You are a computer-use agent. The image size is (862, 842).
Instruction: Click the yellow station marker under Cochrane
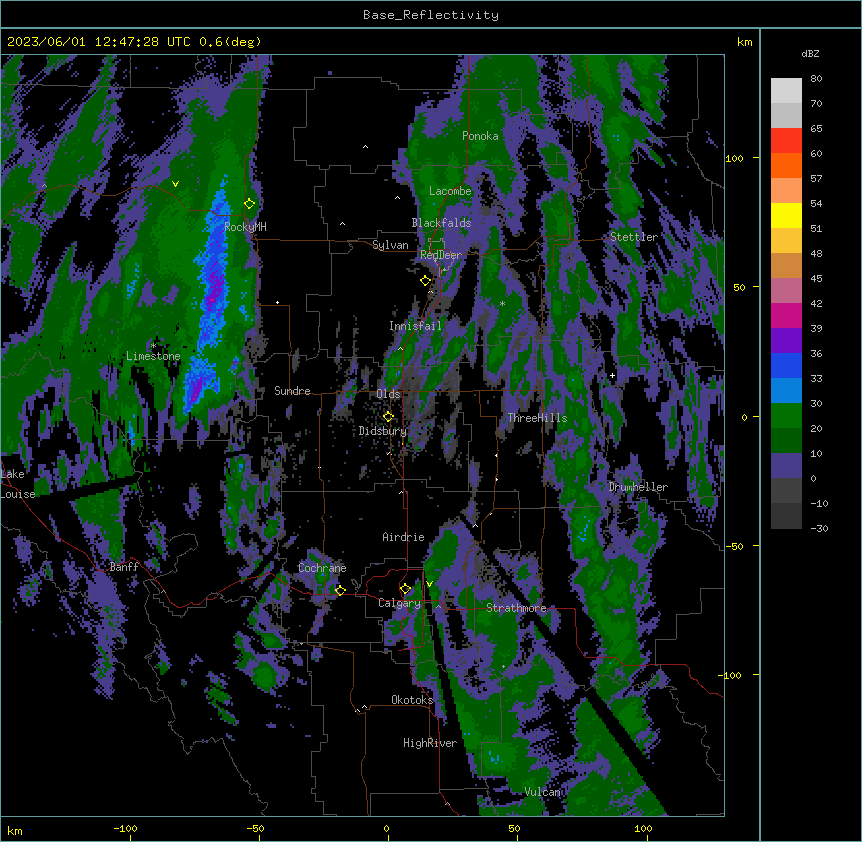point(340,590)
